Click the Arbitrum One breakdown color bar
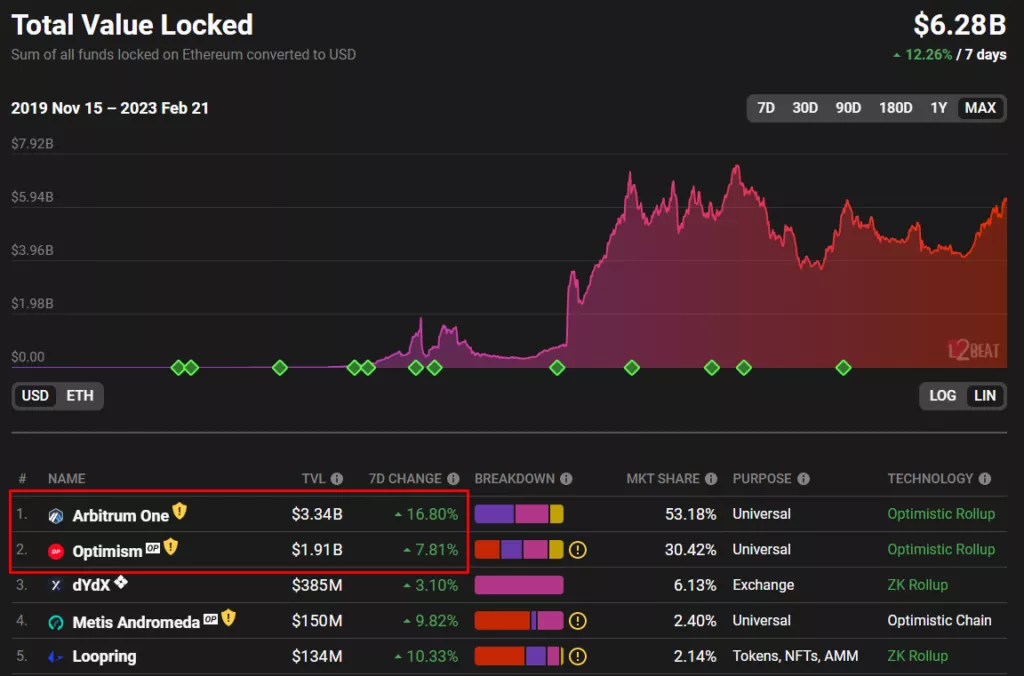 (x=519, y=514)
